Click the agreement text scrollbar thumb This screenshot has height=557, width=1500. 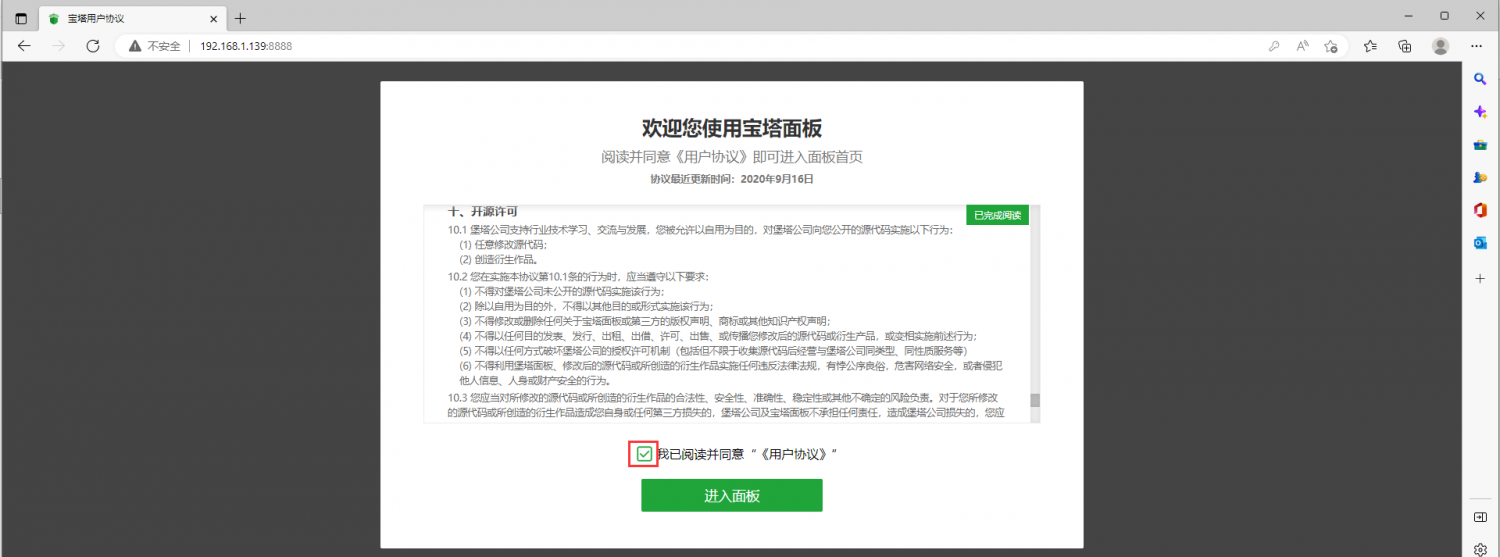1035,400
